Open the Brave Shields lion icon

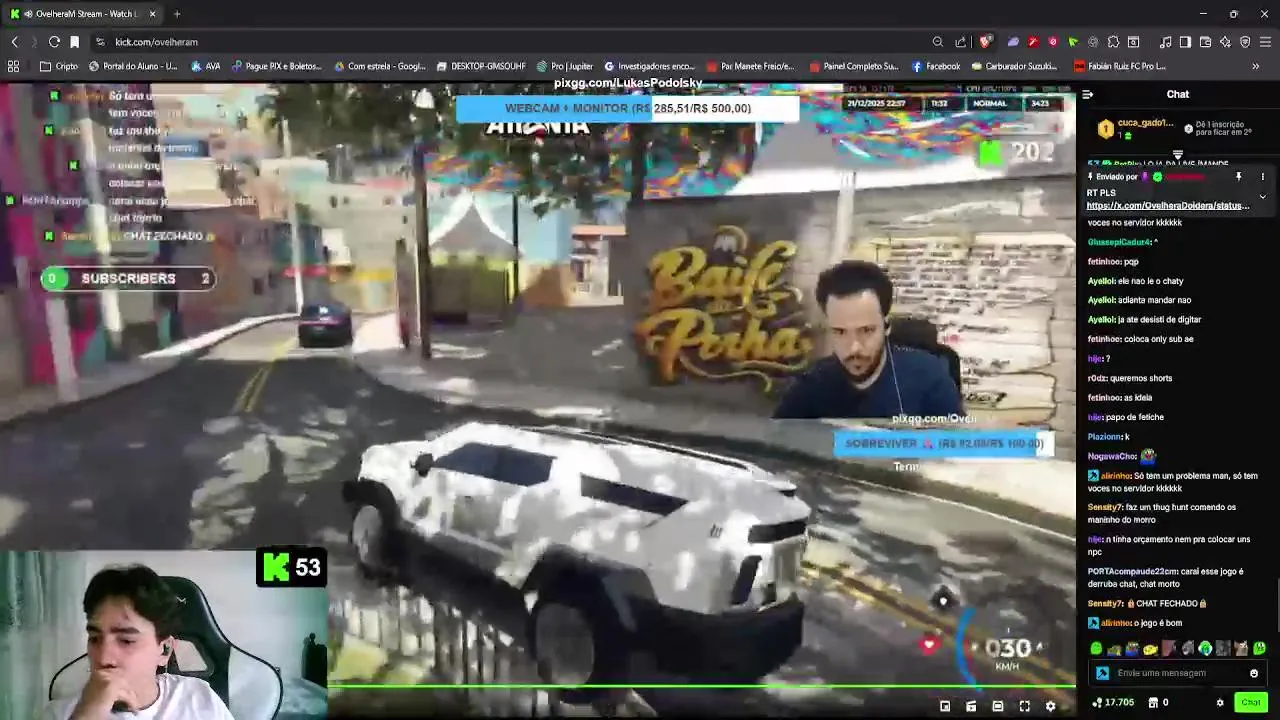(986, 42)
